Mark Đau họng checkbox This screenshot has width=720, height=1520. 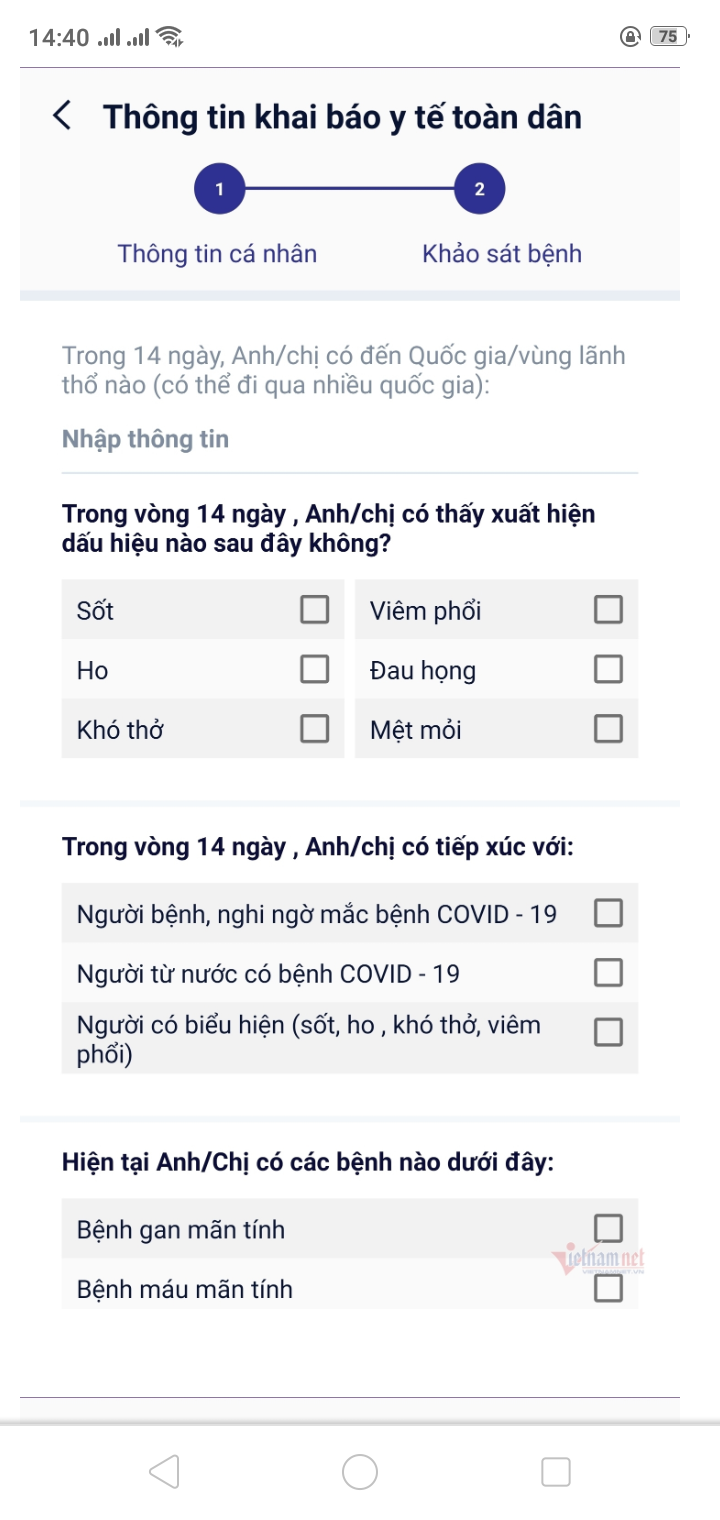click(608, 668)
